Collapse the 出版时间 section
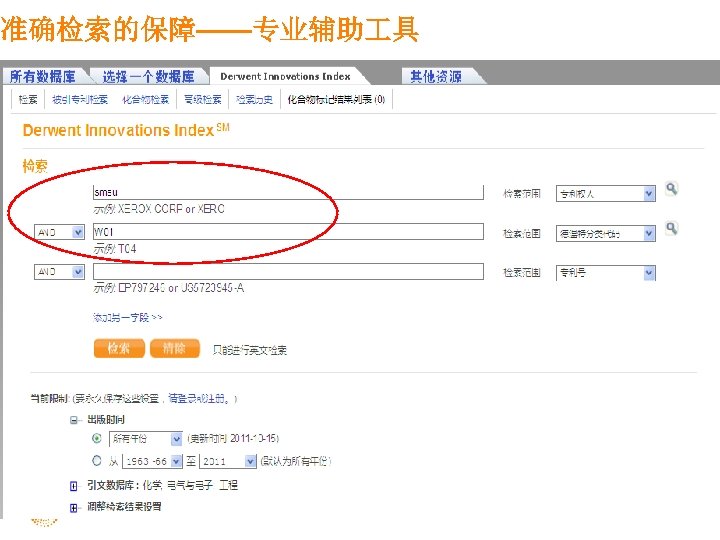The width and height of the screenshot is (720, 540). pyautogui.click(x=73, y=420)
